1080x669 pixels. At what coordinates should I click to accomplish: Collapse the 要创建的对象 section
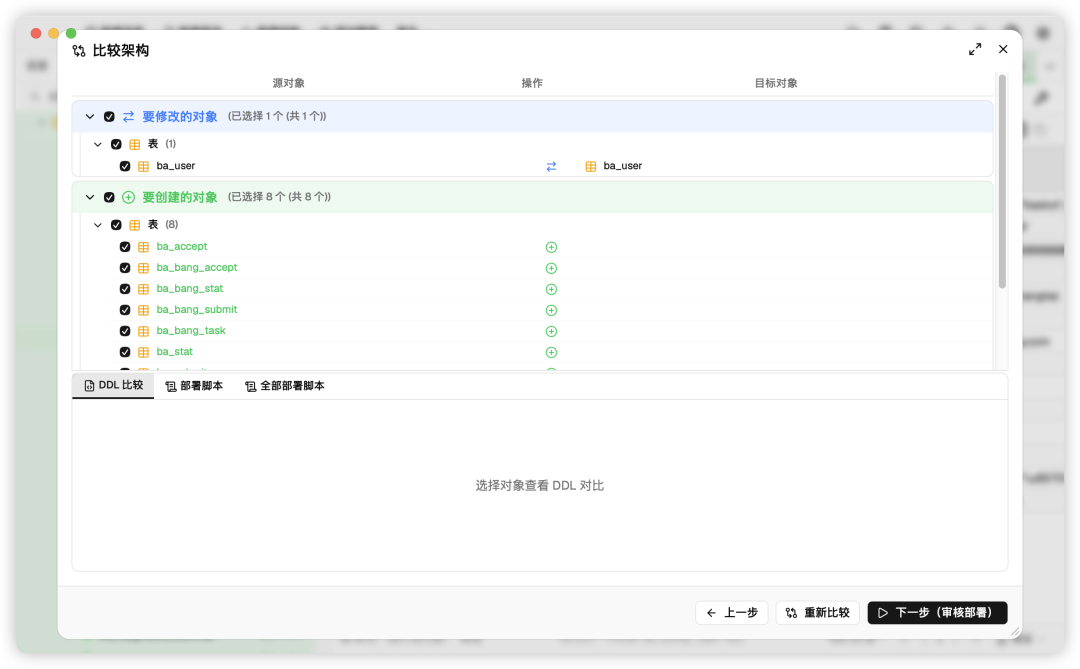(90, 197)
